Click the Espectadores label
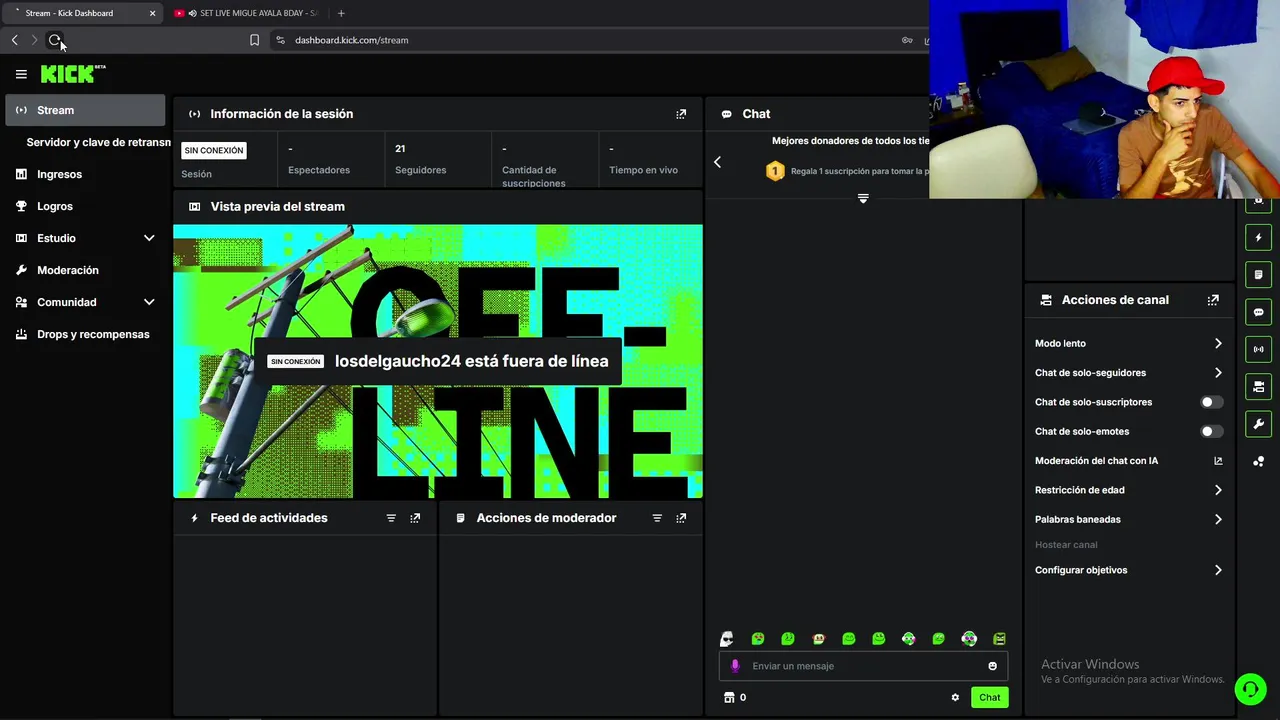This screenshot has width=1280, height=720. pos(319,170)
